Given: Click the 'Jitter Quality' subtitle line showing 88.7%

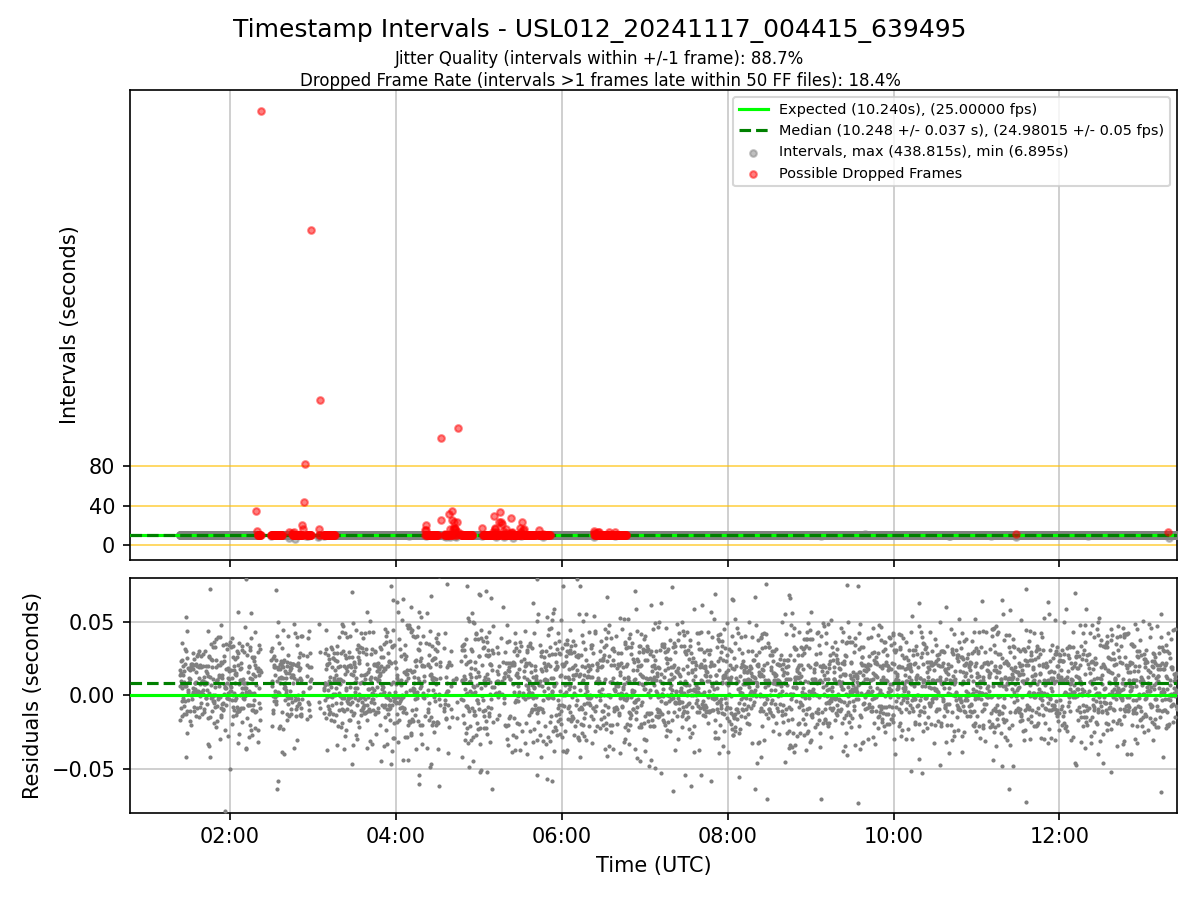Looking at the screenshot, I should coord(599,59).
